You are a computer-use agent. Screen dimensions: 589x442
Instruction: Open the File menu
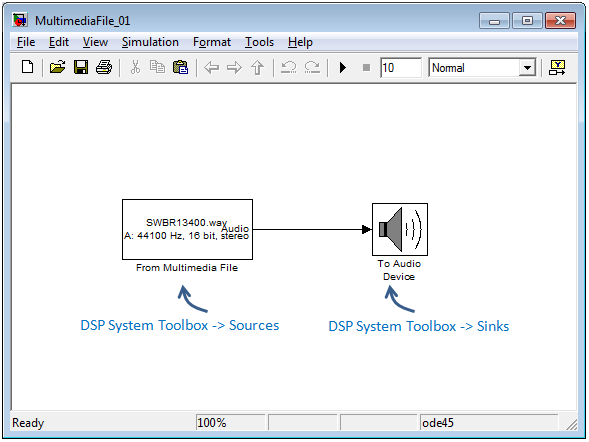coord(26,42)
